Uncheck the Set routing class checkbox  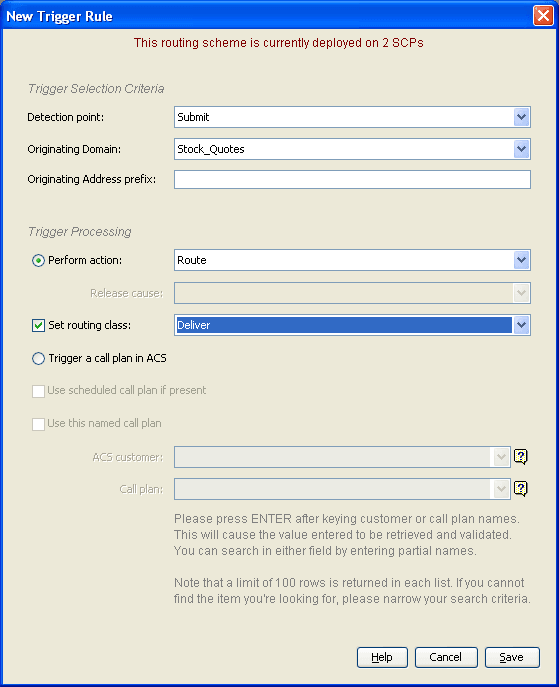(38, 325)
